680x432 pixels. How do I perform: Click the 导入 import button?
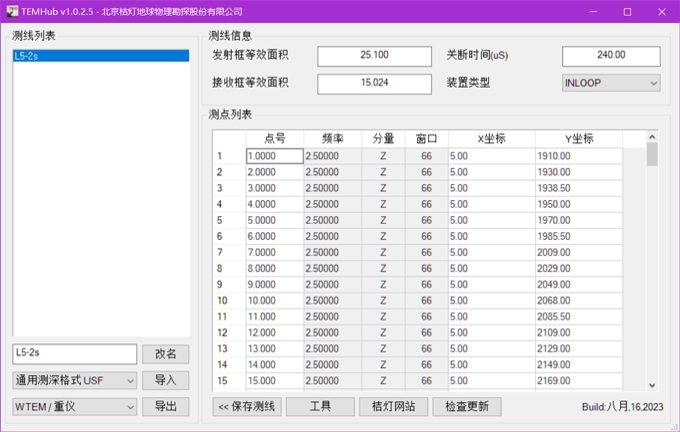[166, 380]
